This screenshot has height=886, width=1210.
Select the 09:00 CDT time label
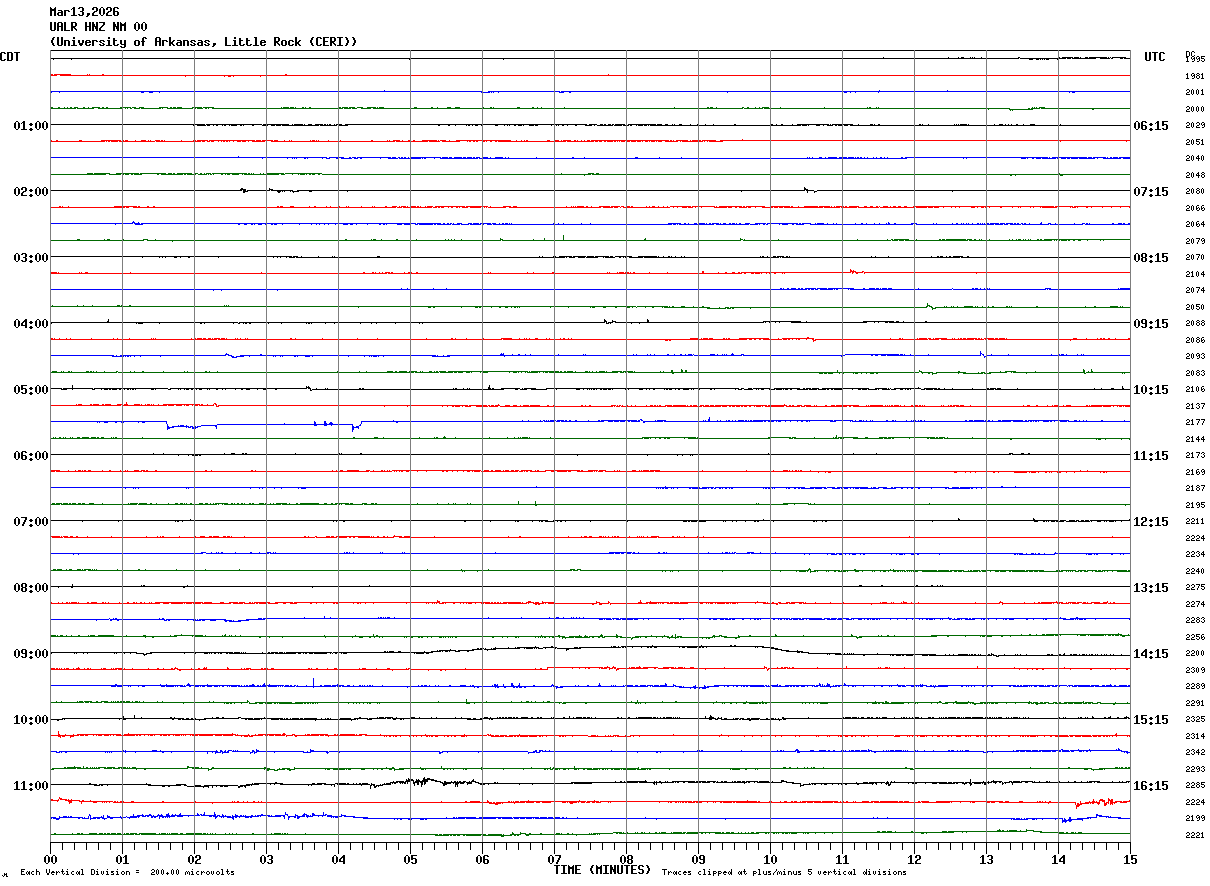coord(31,654)
